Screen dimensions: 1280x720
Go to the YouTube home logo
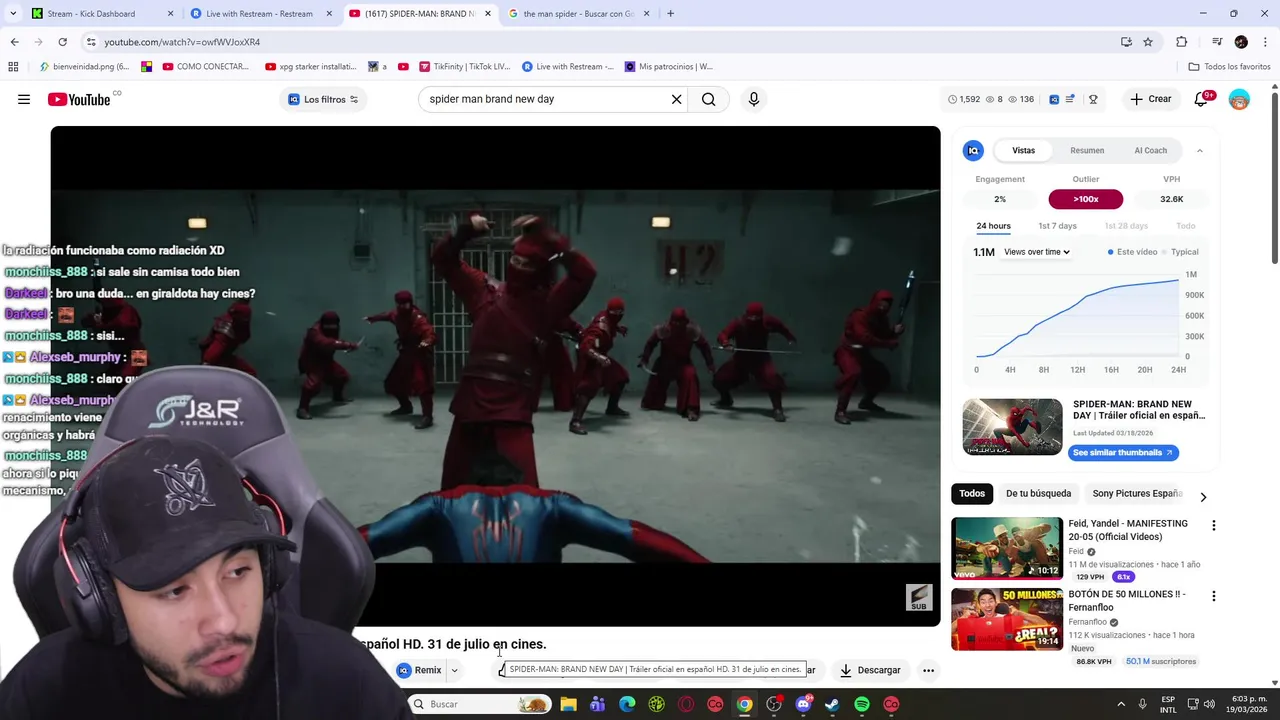(x=79, y=99)
